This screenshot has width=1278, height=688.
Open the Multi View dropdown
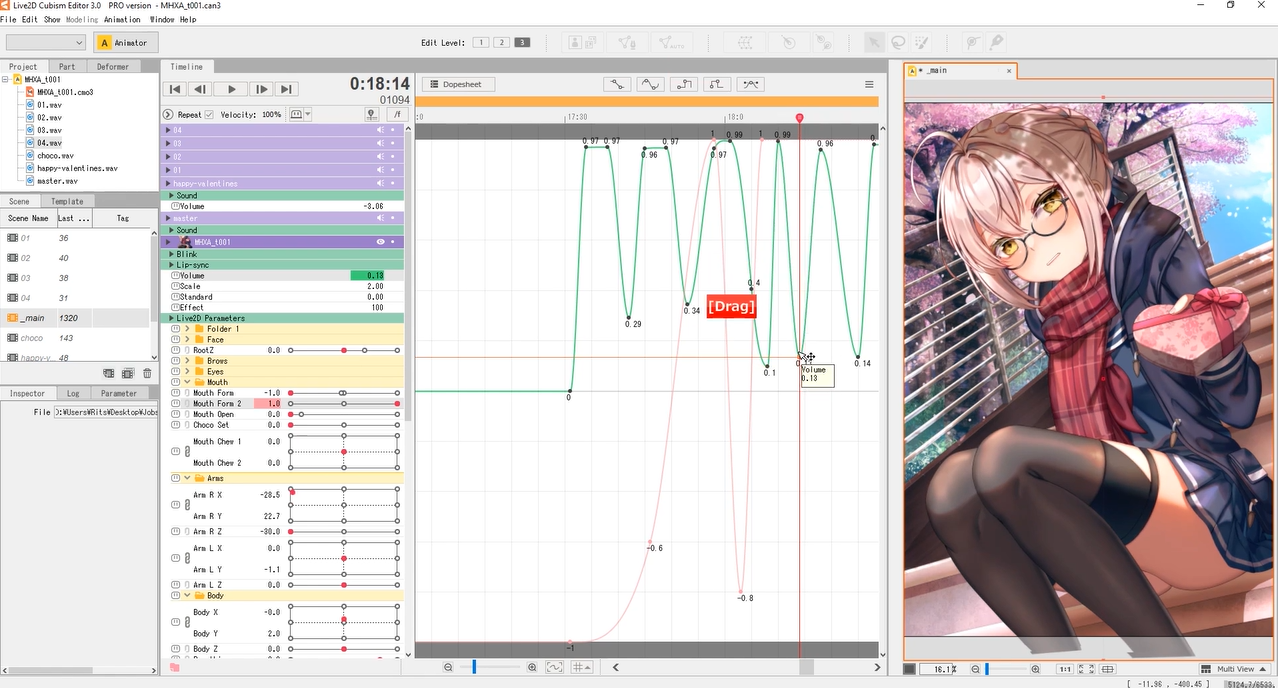click(x=1236, y=669)
